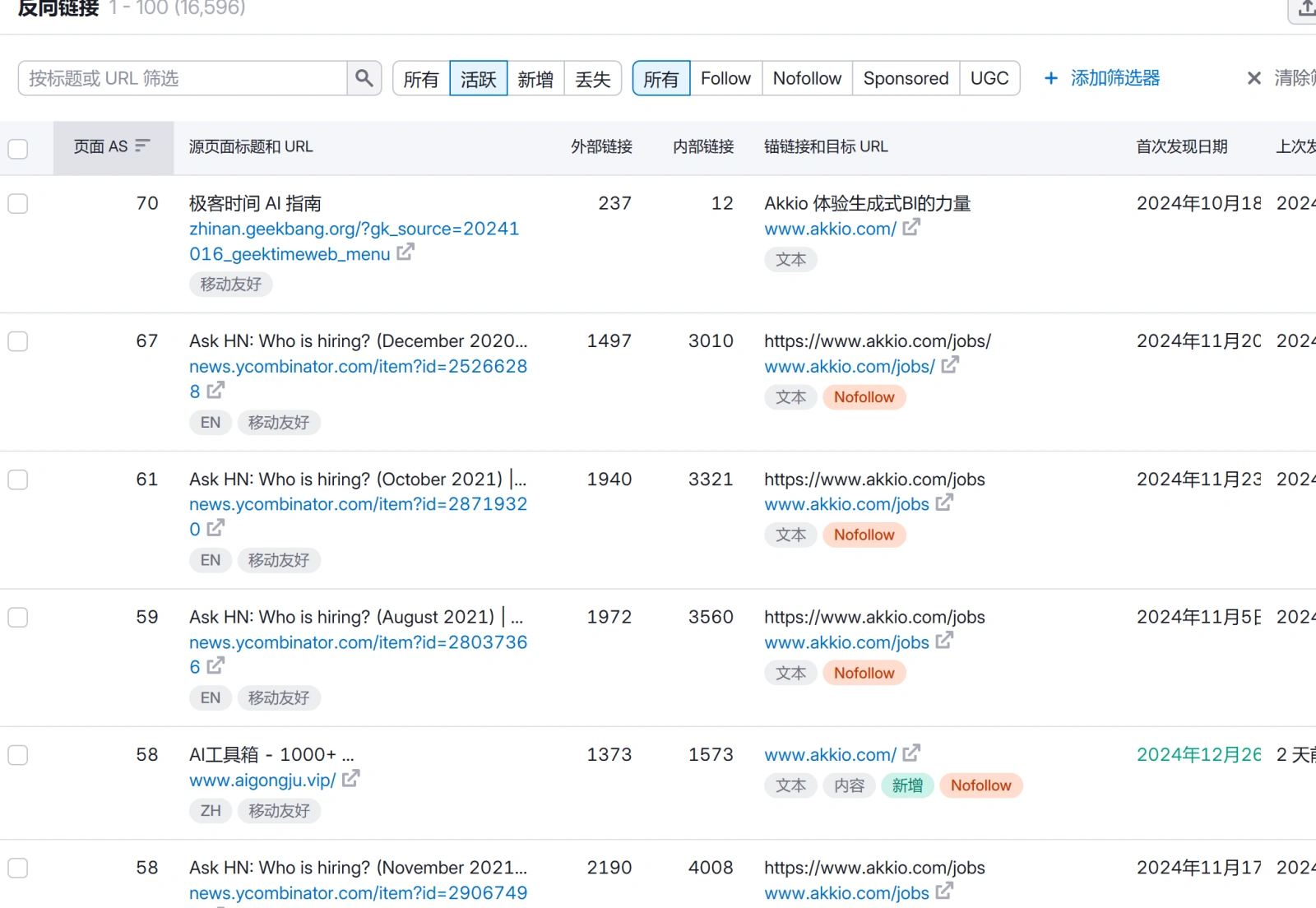Image resolution: width=1316 pixels, height=908 pixels.
Task: Click the search magnifier icon
Action: point(364,78)
